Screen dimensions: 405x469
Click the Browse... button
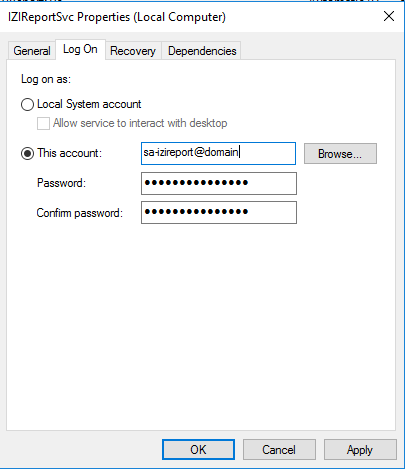click(x=340, y=154)
